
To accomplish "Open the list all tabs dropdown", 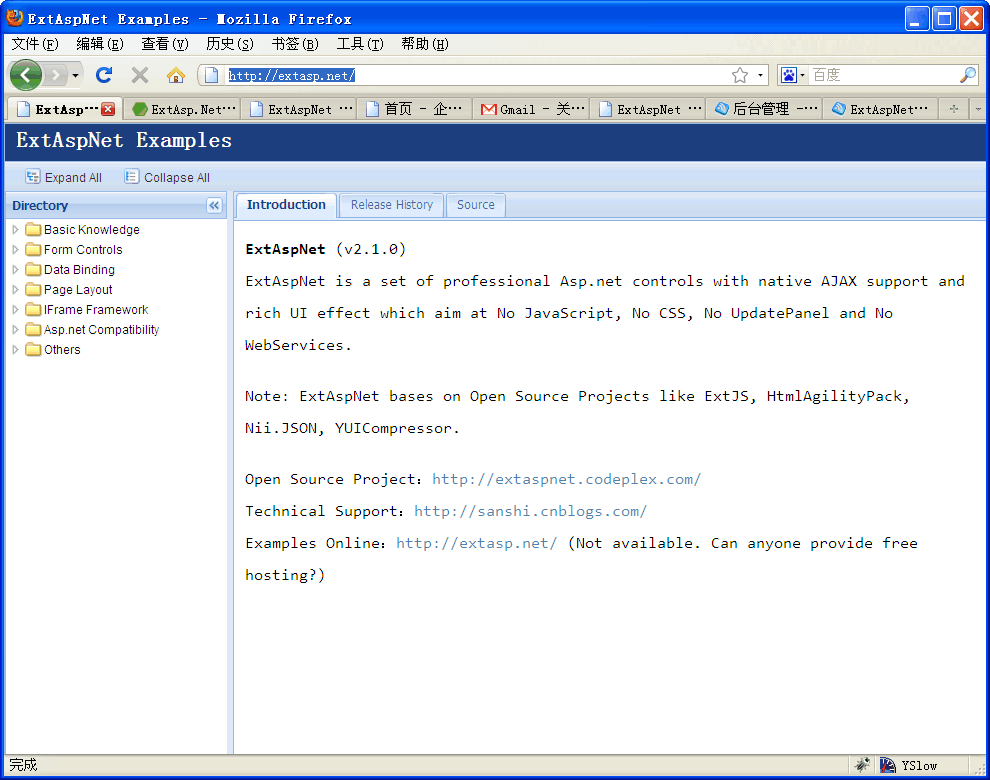I will pyautogui.click(x=978, y=109).
